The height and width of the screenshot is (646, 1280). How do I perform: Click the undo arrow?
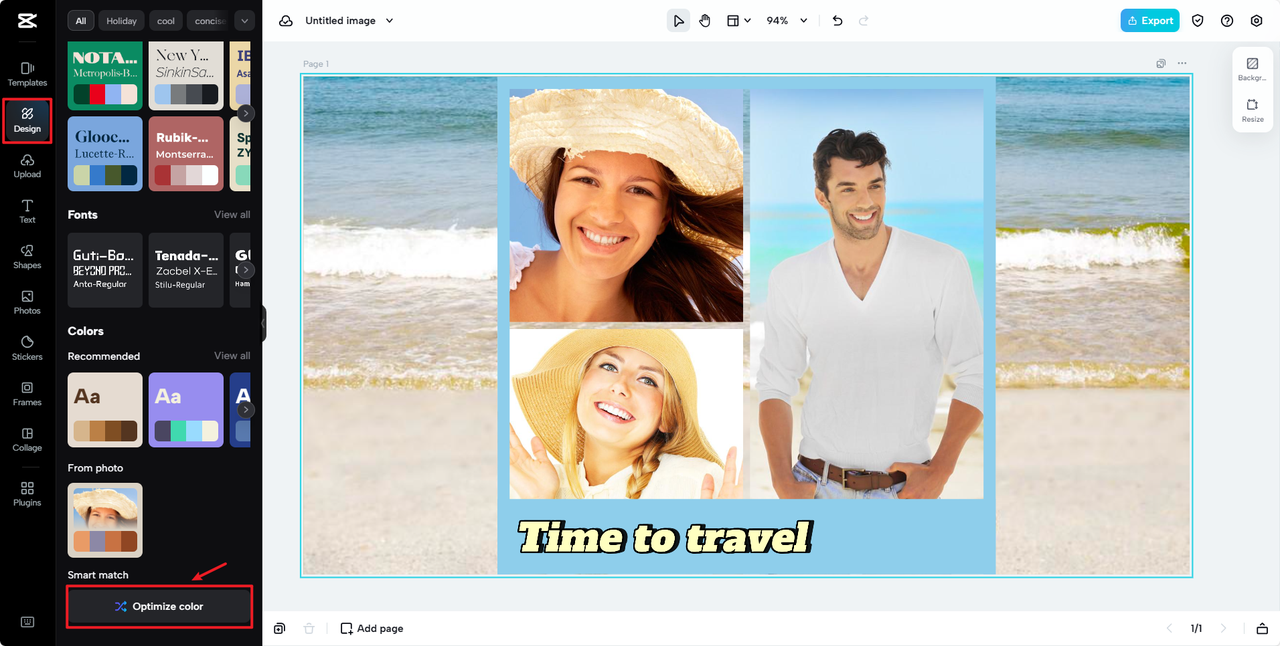click(837, 20)
